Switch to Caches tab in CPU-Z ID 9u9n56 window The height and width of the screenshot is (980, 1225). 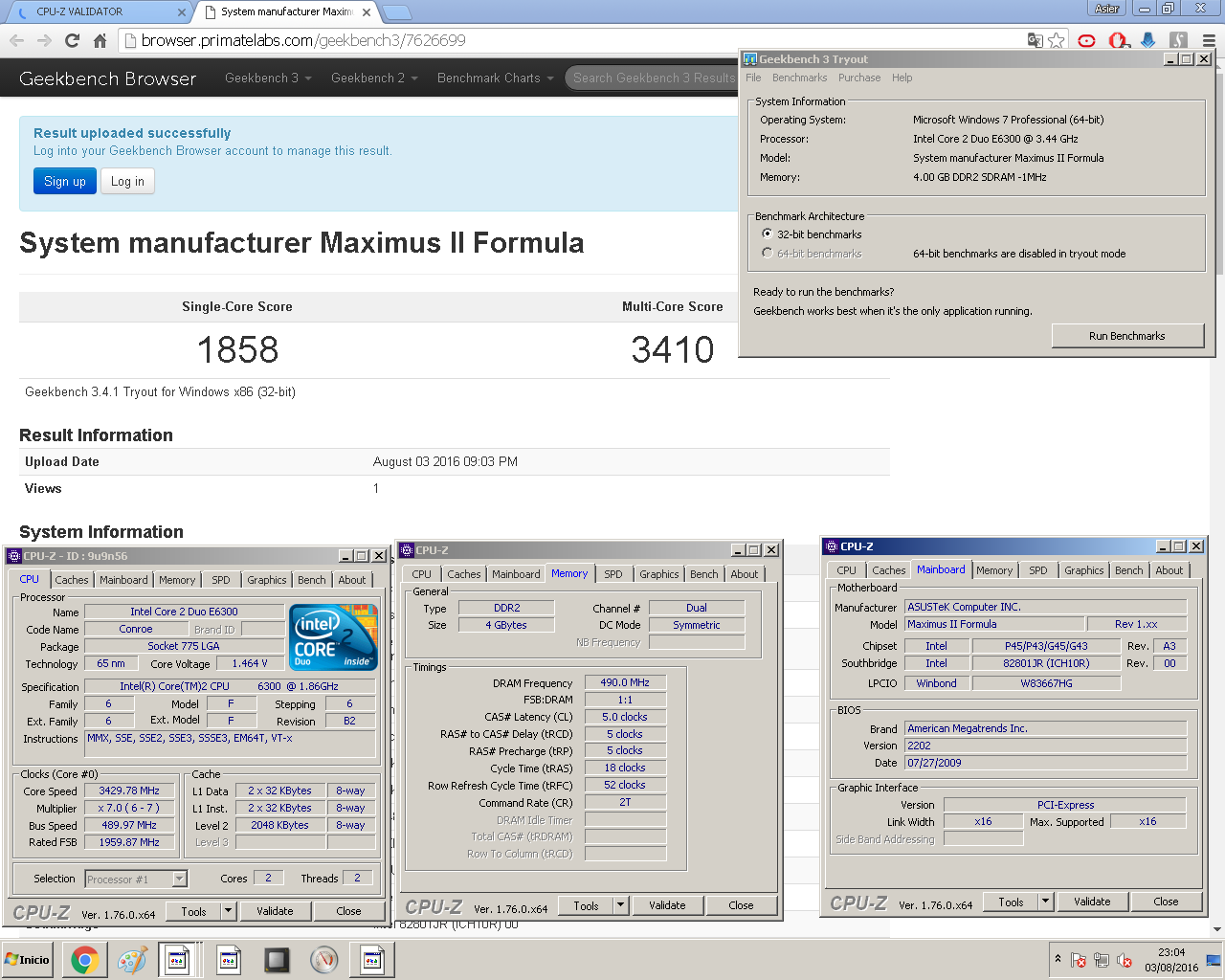point(72,580)
